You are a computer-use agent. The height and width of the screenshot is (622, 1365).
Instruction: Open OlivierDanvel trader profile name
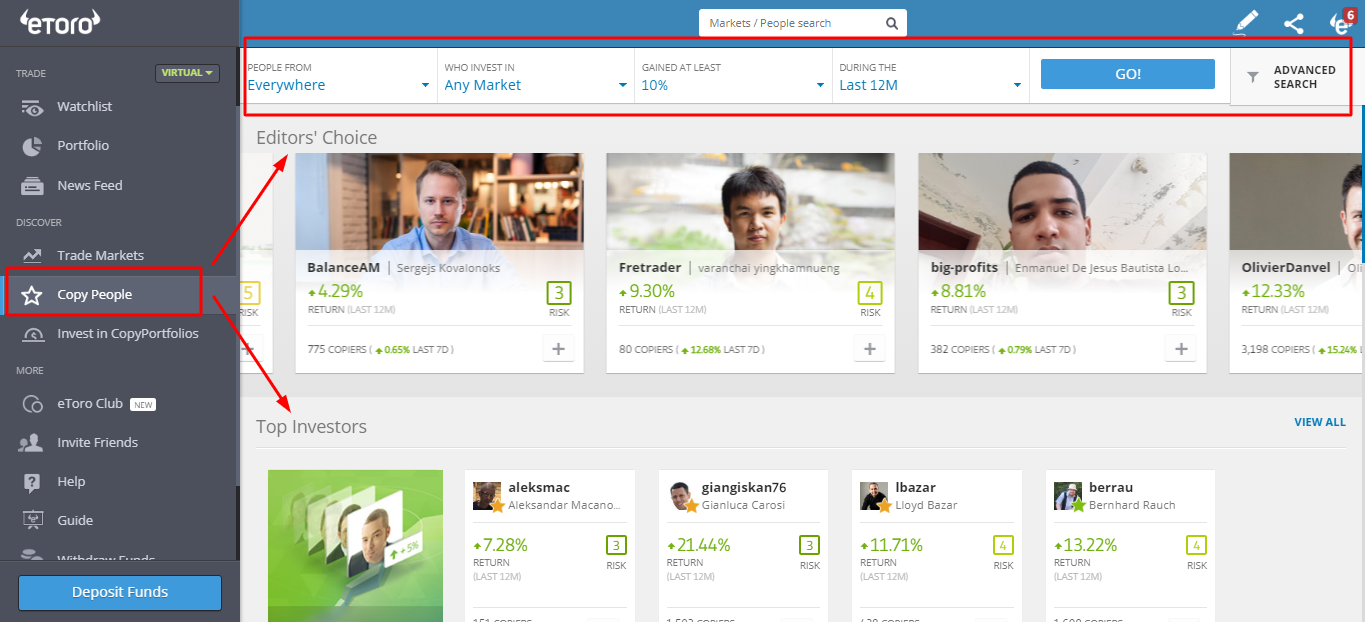[1286, 268]
